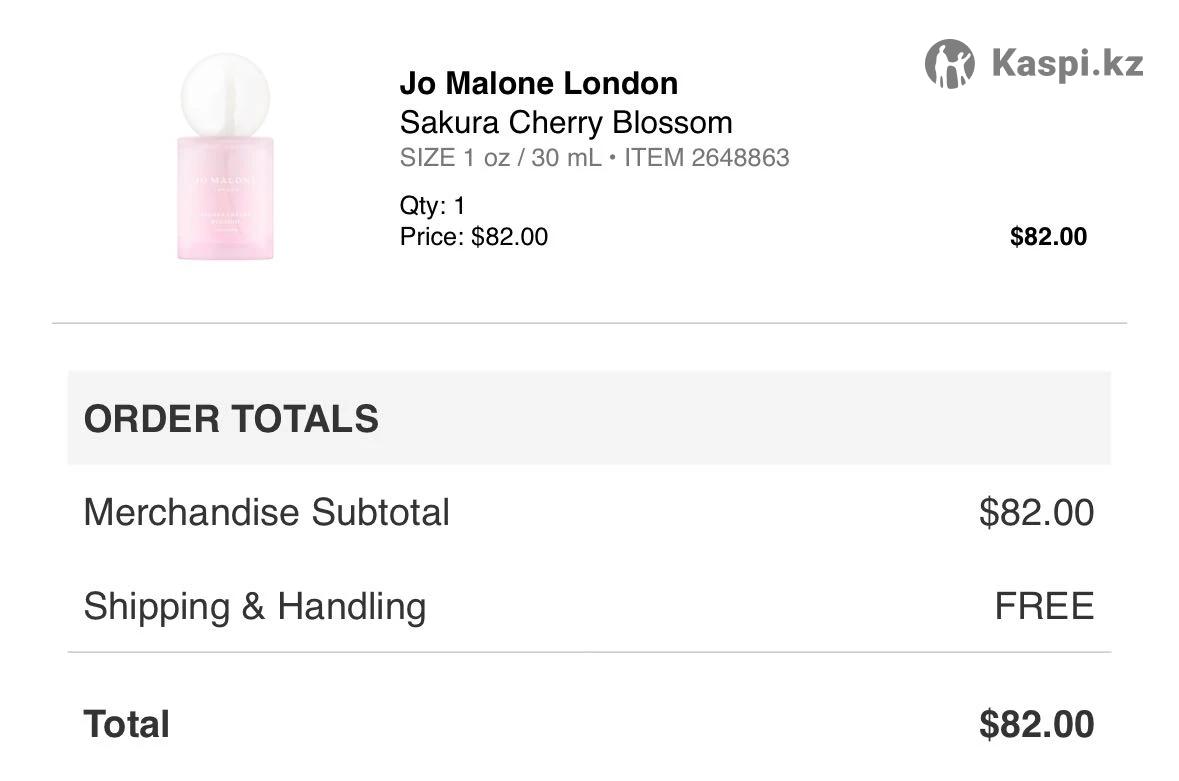The width and height of the screenshot is (1179, 781).
Task: Open the perfume bottle product thumbnail
Action: tap(225, 157)
